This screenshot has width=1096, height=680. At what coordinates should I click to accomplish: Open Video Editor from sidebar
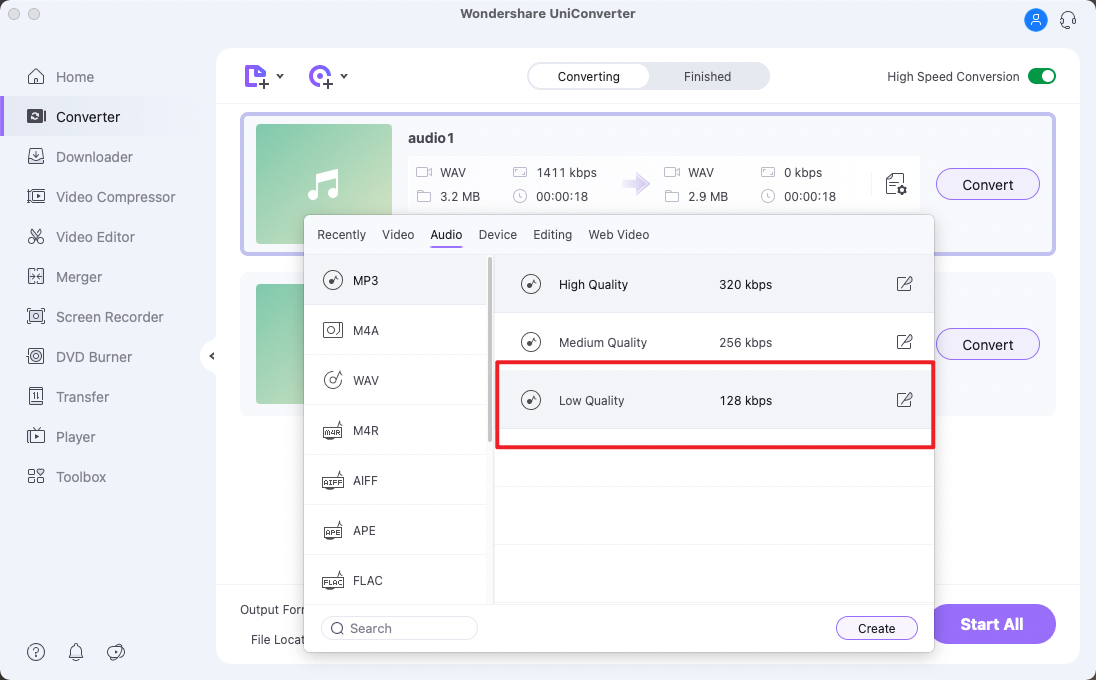click(80, 237)
